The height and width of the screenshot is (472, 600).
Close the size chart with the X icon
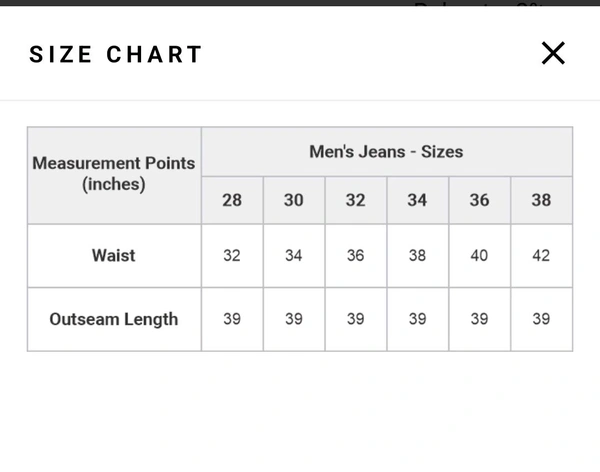coord(553,53)
